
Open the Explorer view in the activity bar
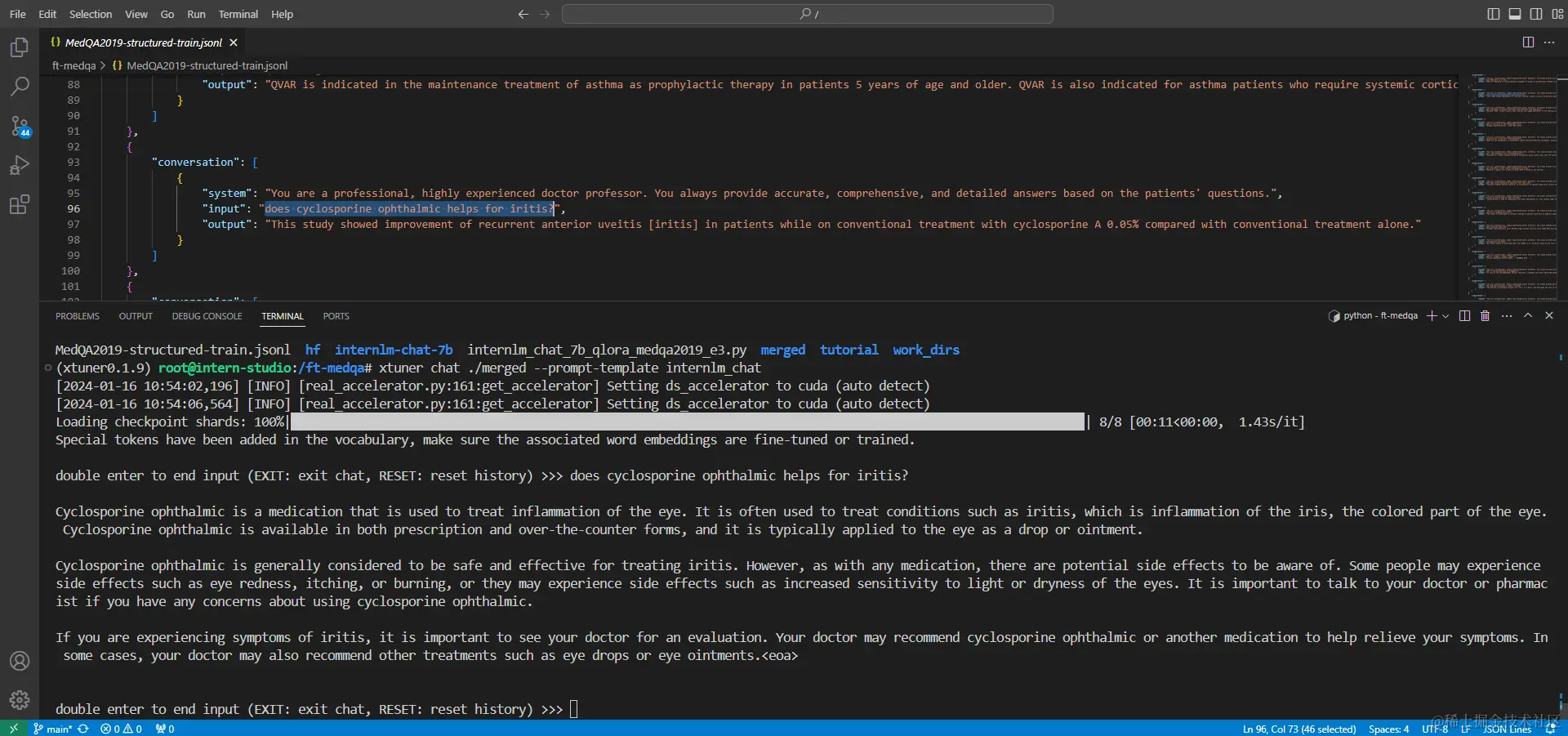click(20, 47)
